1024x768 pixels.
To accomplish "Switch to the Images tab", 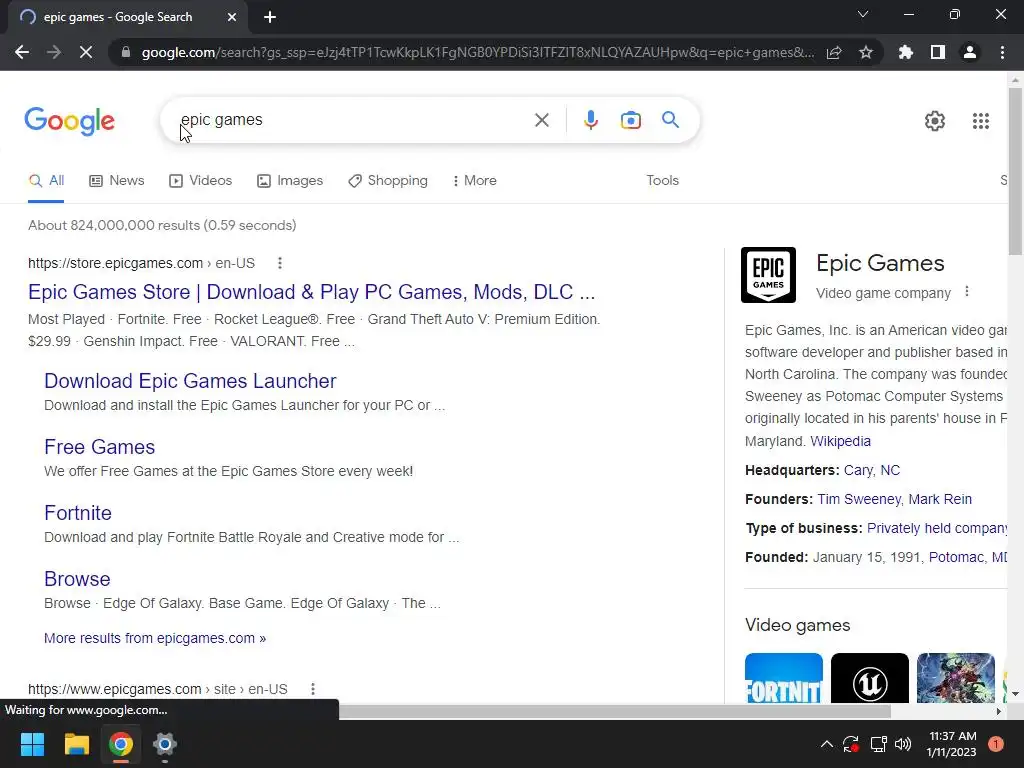I will [290, 180].
